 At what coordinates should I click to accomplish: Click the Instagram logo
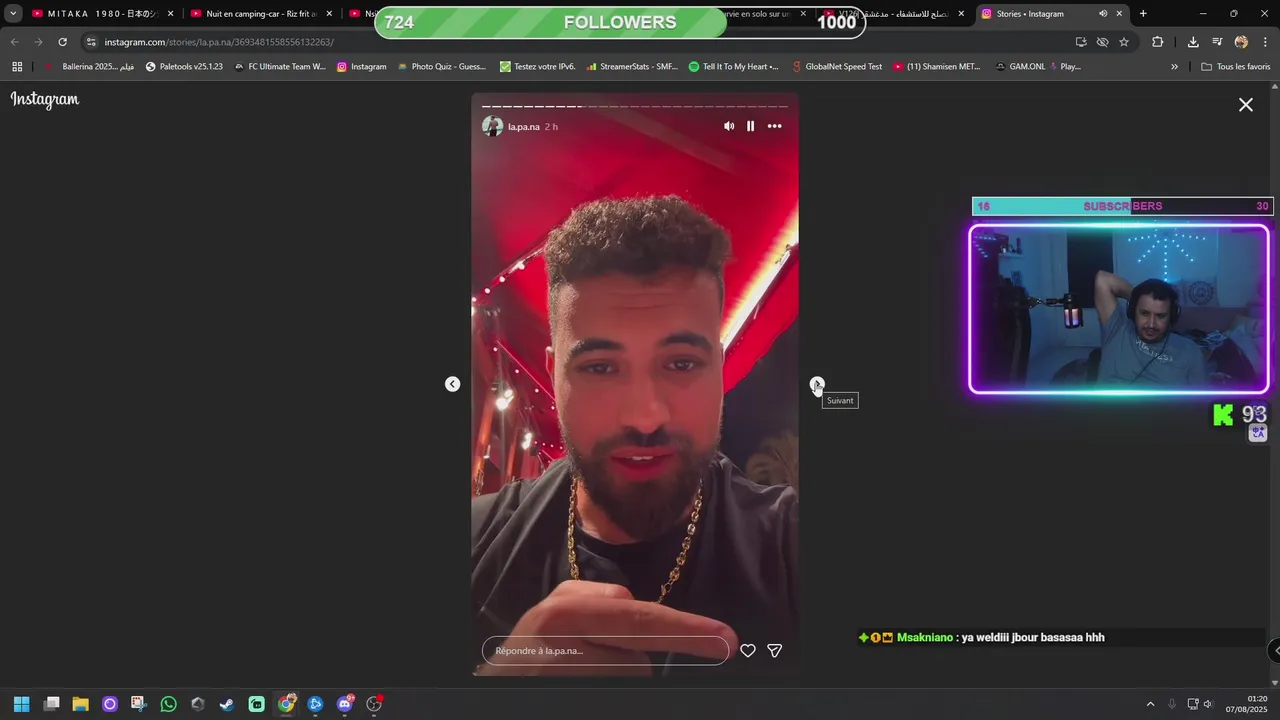click(45, 100)
